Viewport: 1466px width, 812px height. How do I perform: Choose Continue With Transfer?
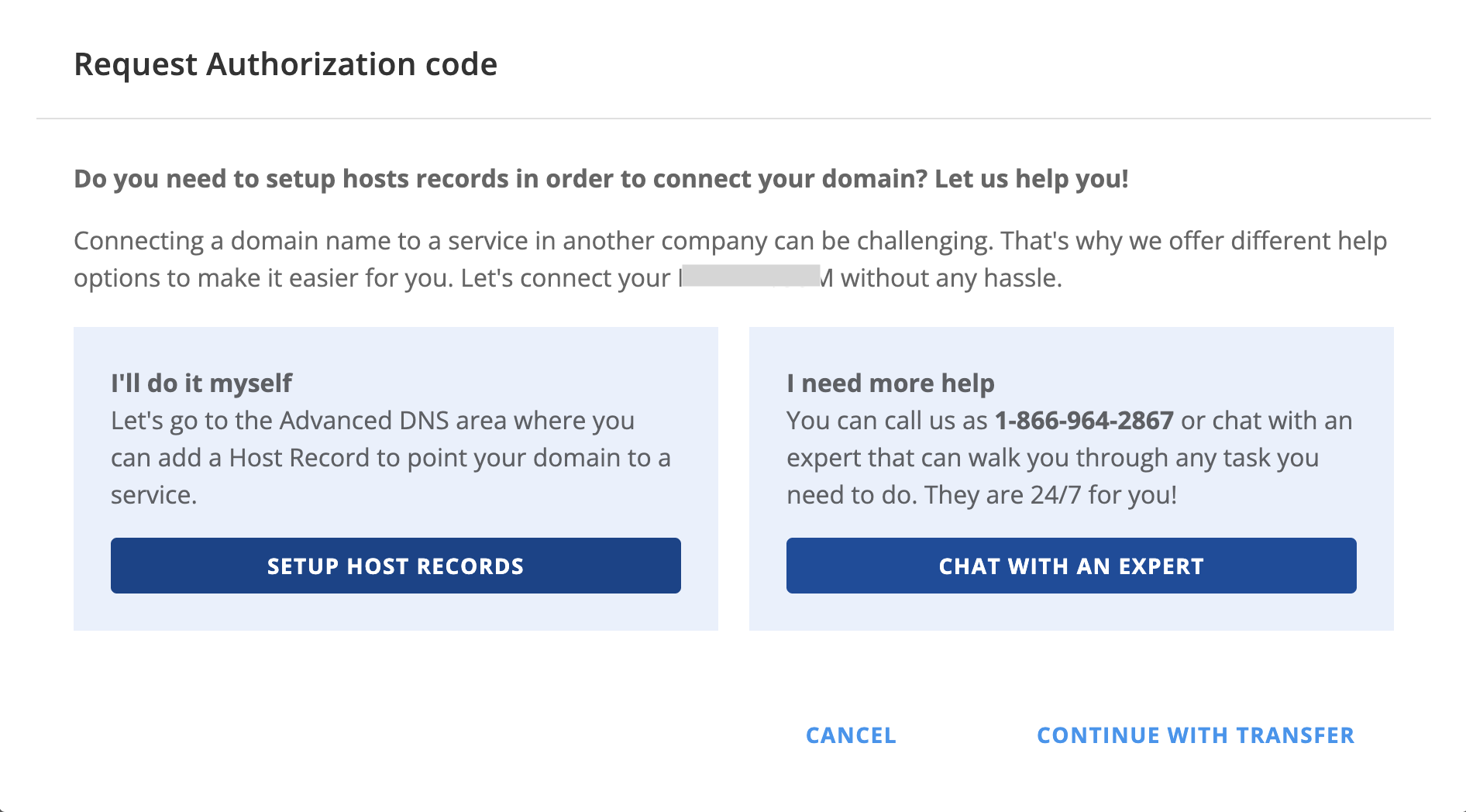[x=1195, y=735]
